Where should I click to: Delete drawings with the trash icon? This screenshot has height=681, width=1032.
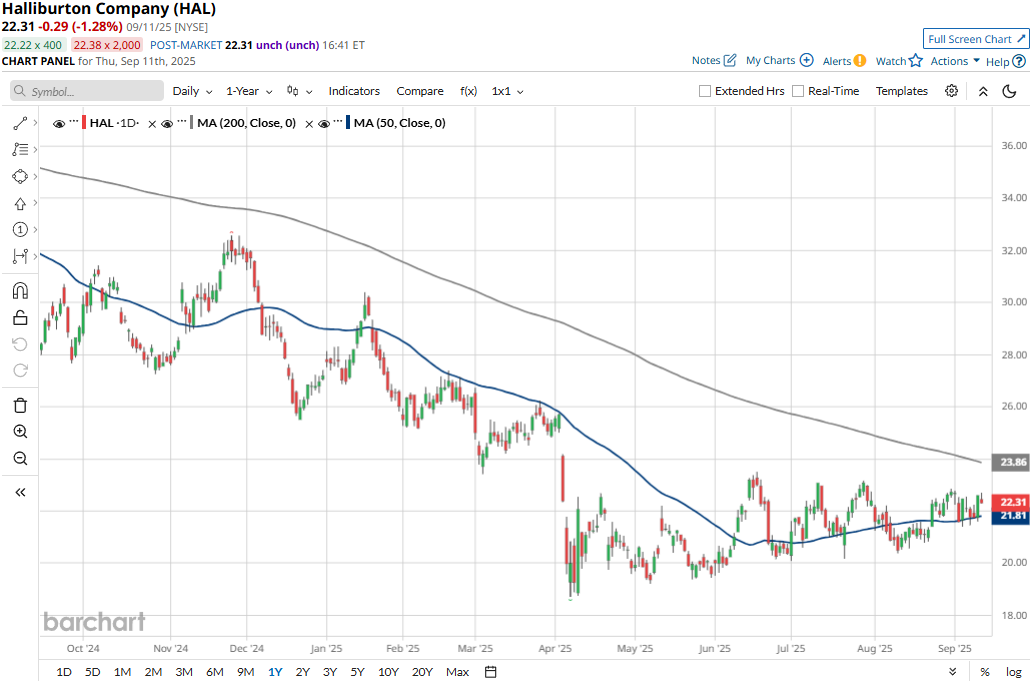pyautogui.click(x=20, y=405)
